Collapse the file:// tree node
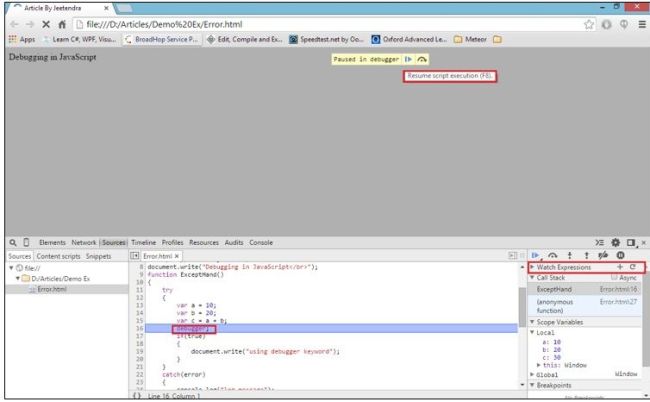650x402 pixels. tap(11, 268)
